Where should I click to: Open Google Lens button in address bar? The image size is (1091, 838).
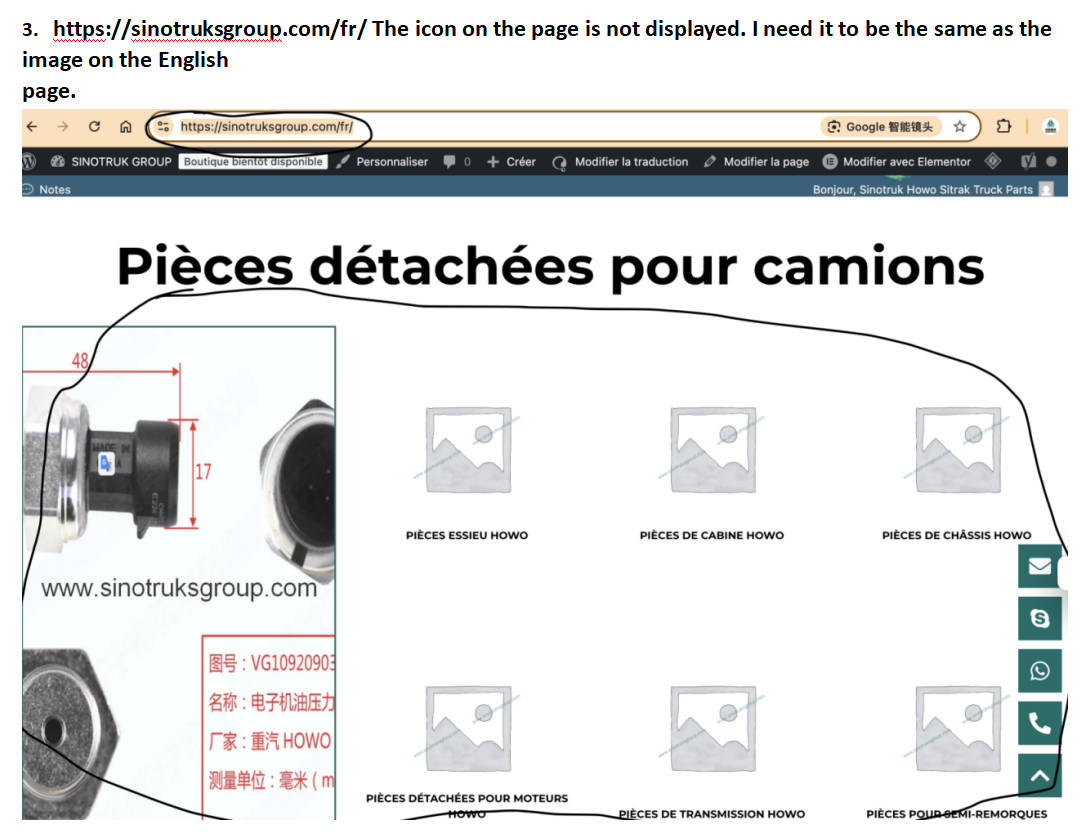[x=880, y=127]
